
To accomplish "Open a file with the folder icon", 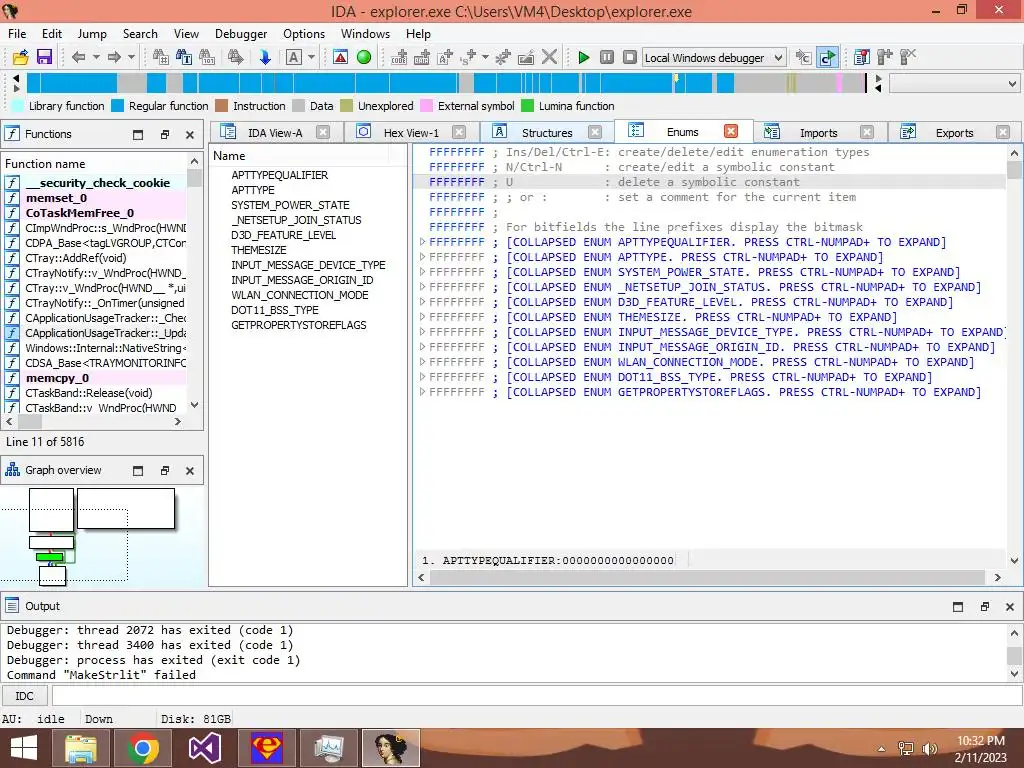I will [20, 57].
